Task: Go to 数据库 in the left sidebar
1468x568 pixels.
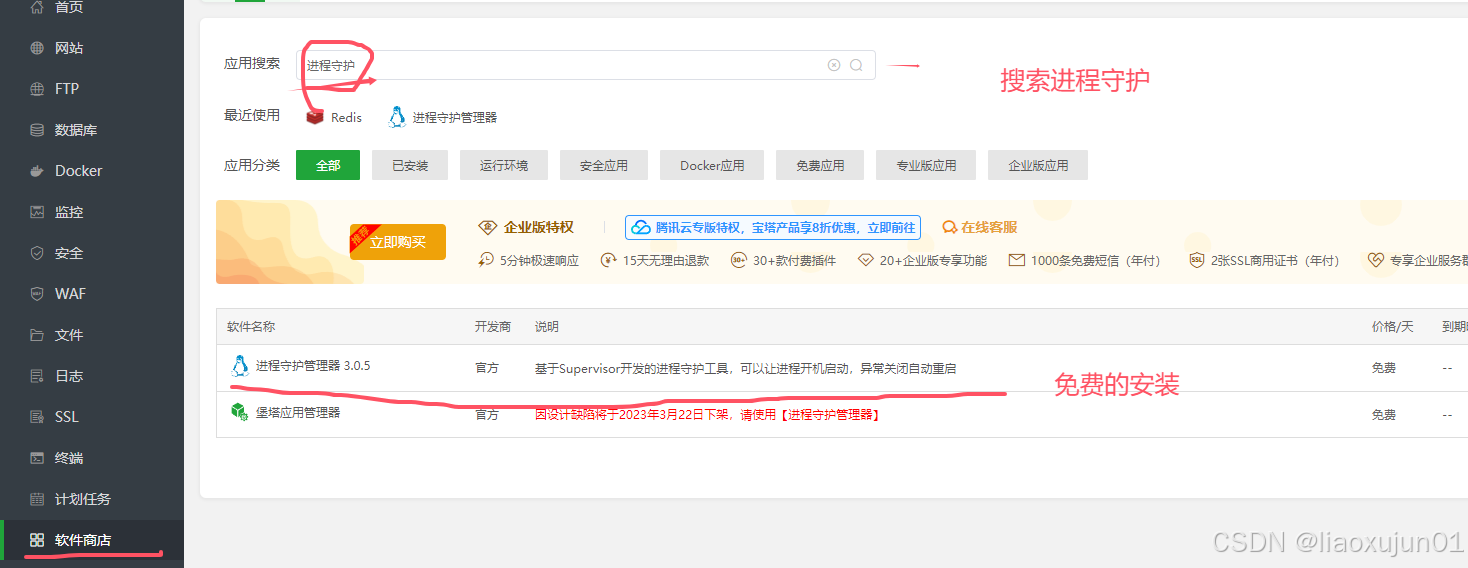Action: tap(75, 130)
